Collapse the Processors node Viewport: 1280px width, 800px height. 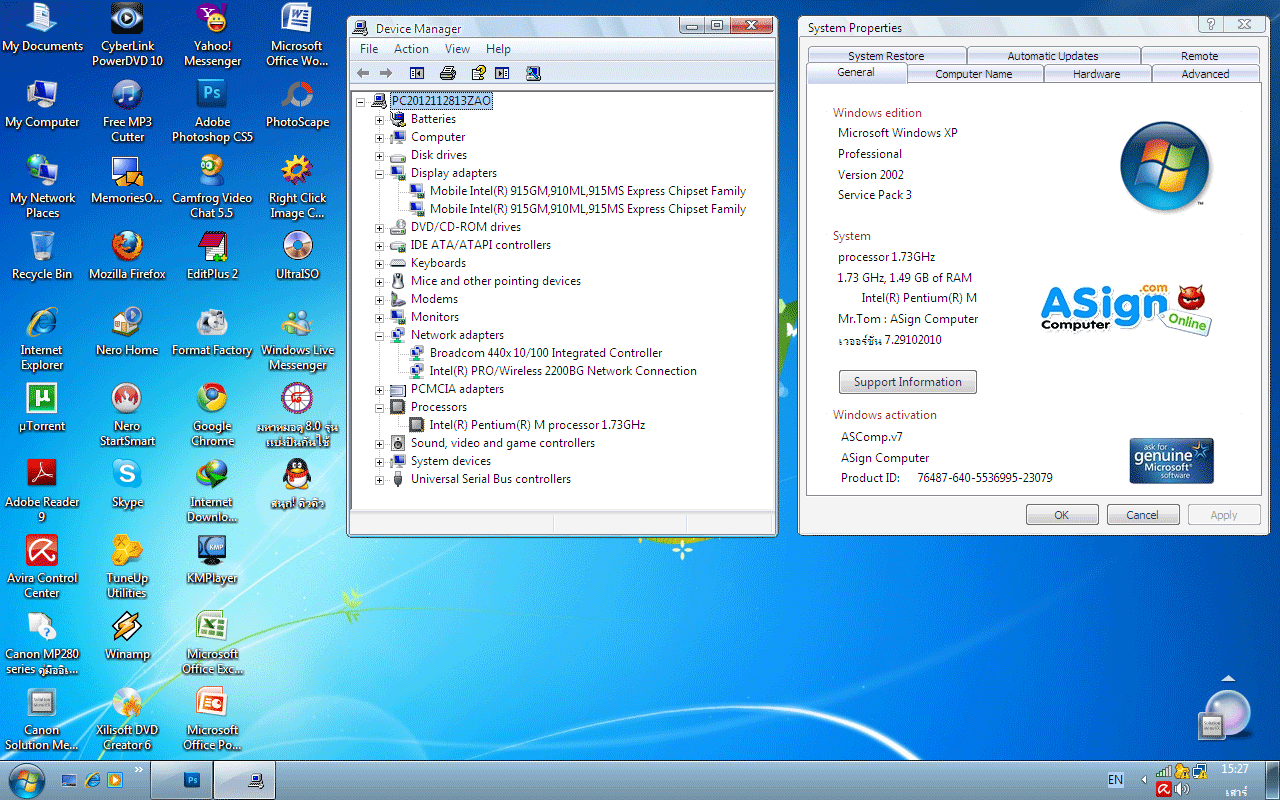click(379, 407)
